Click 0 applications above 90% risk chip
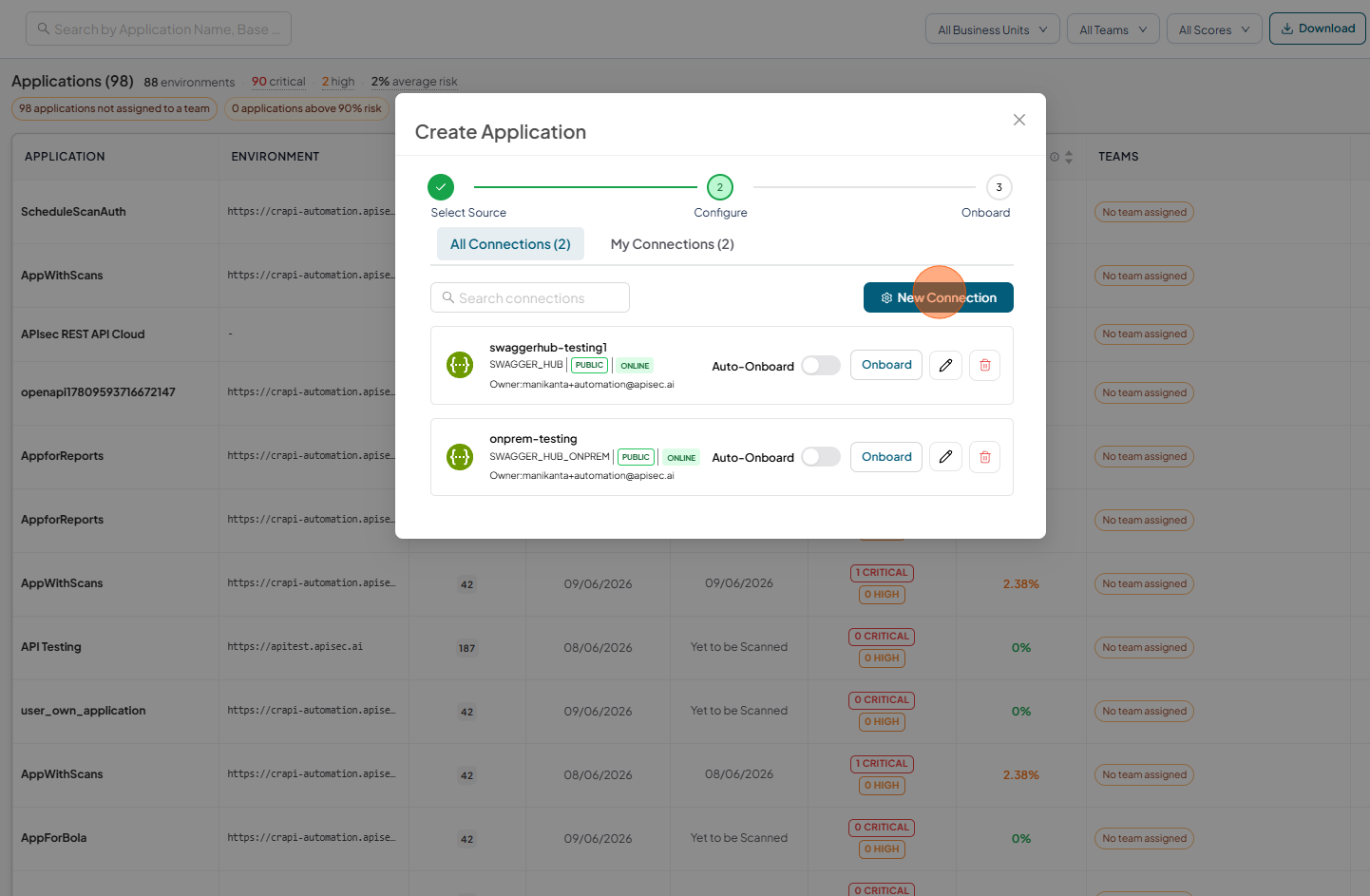Screen dimensions: 1370x896 coord(307,108)
